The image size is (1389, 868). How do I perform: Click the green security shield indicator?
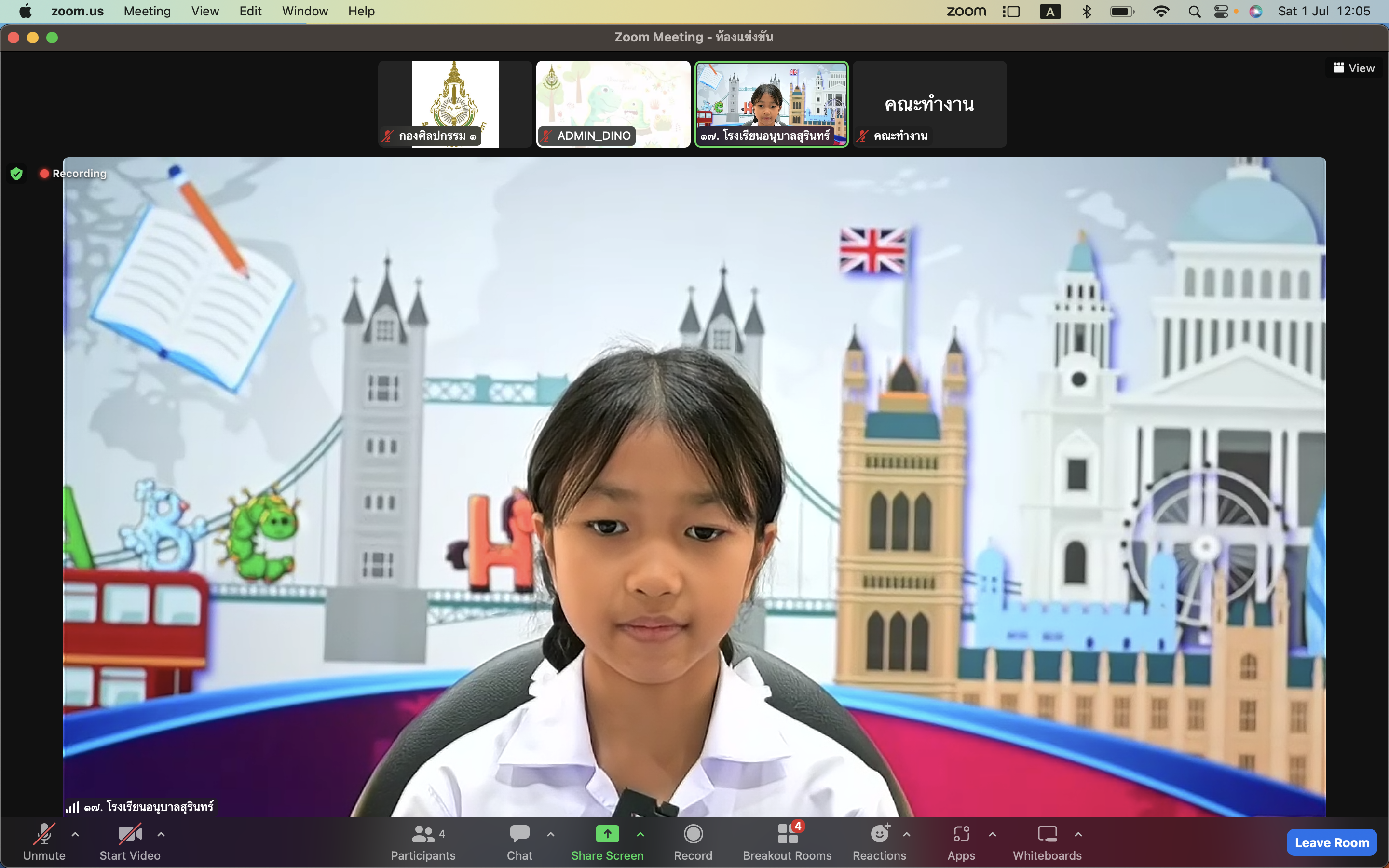click(17, 174)
